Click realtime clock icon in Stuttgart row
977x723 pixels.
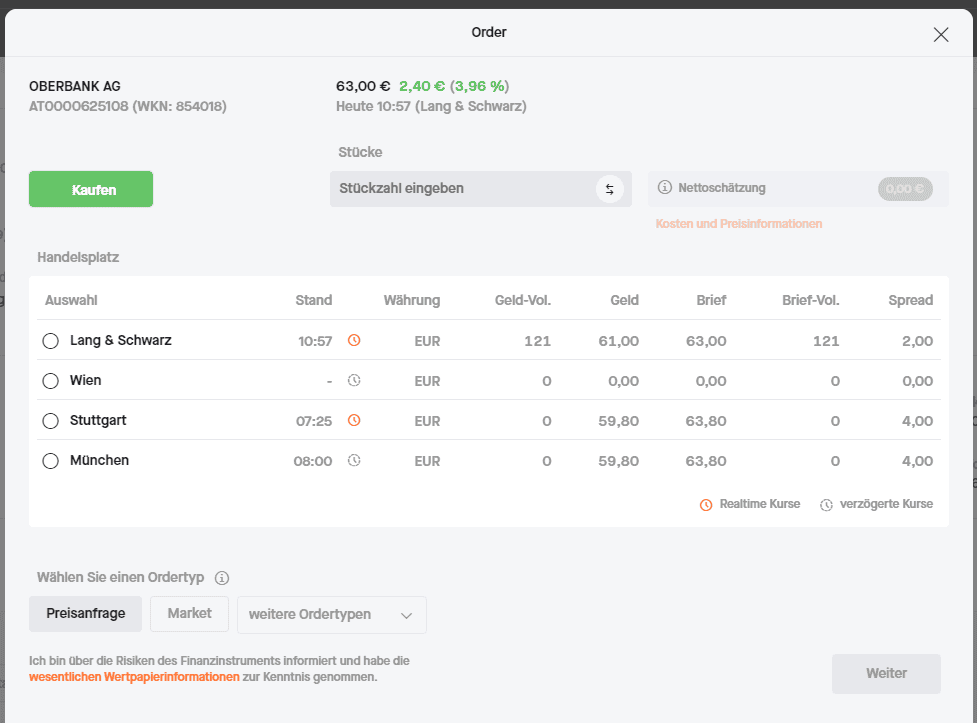click(x=354, y=420)
